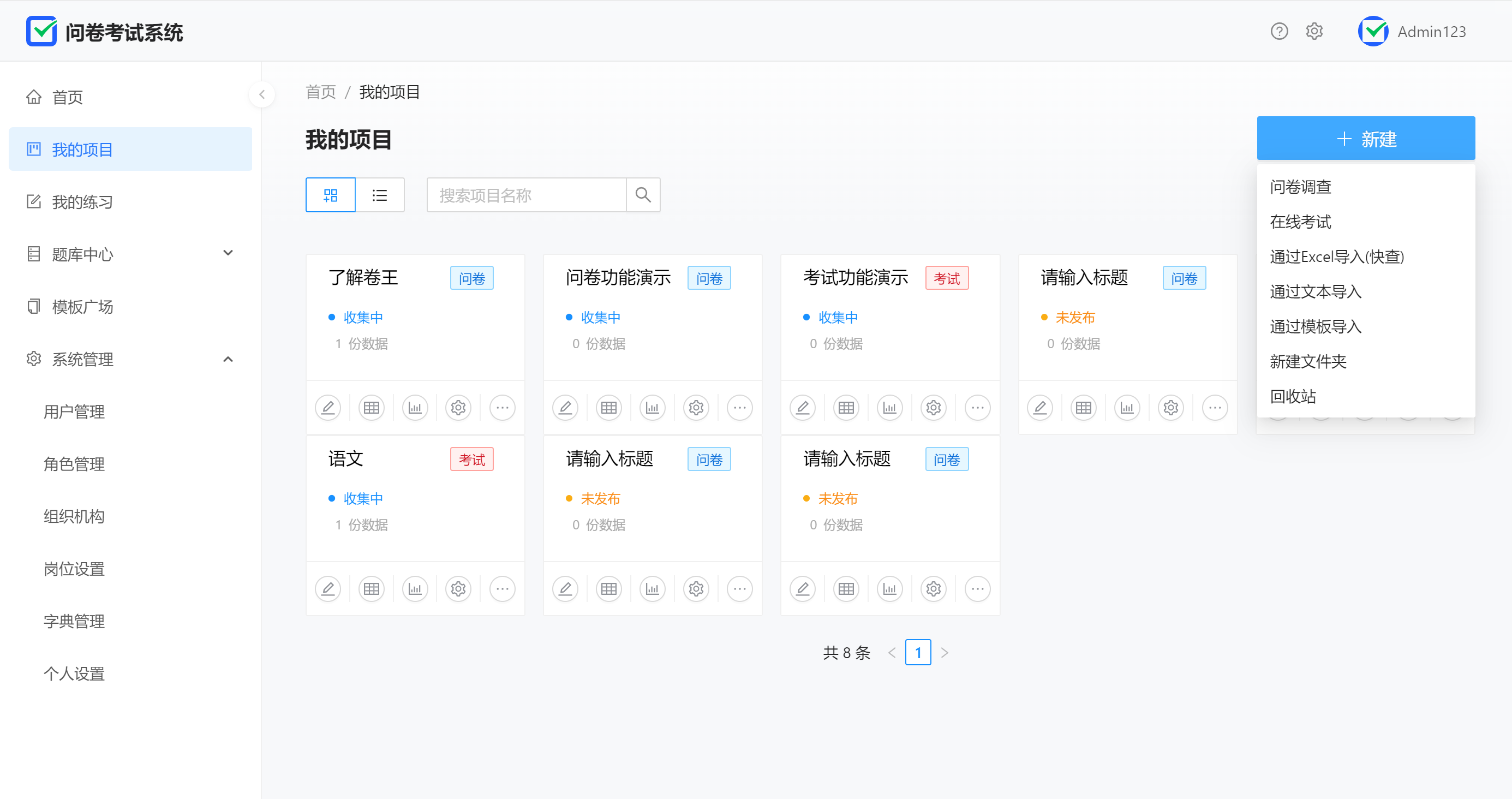Collapse the sidebar with arrow button

click(262, 94)
